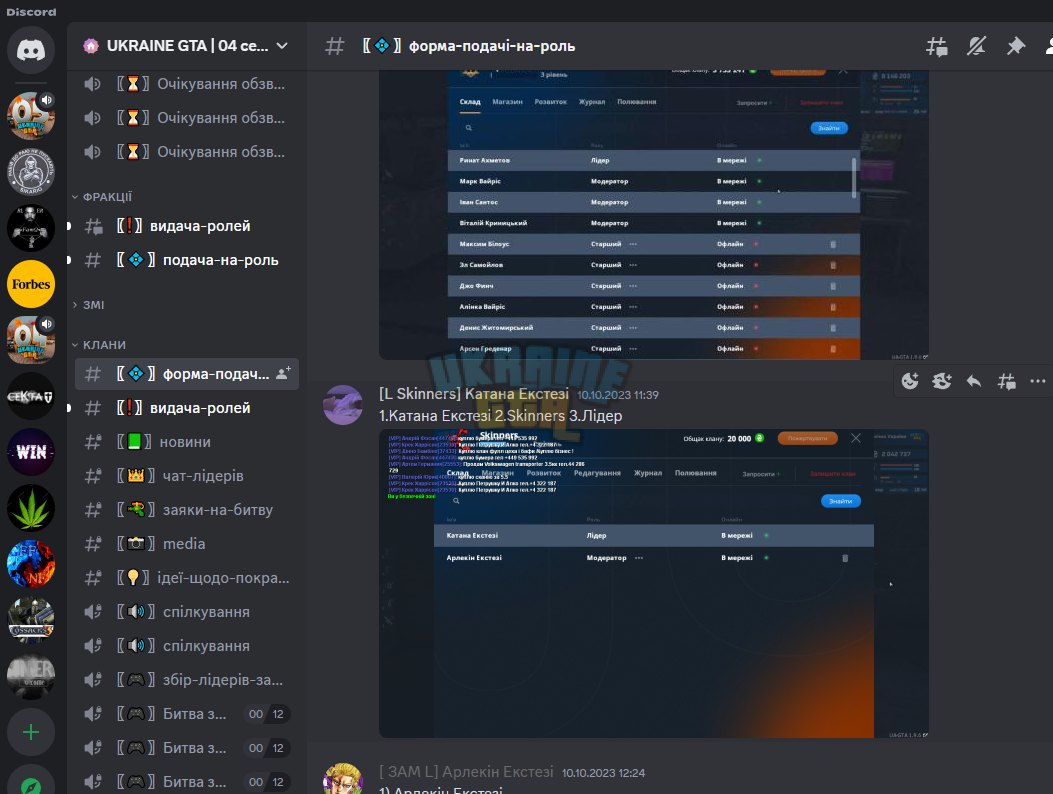The height and width of the screenshot is (794, 1053).
Task: Open the ідеї-щодо-покра... channel
Action: tap(187, 578)
